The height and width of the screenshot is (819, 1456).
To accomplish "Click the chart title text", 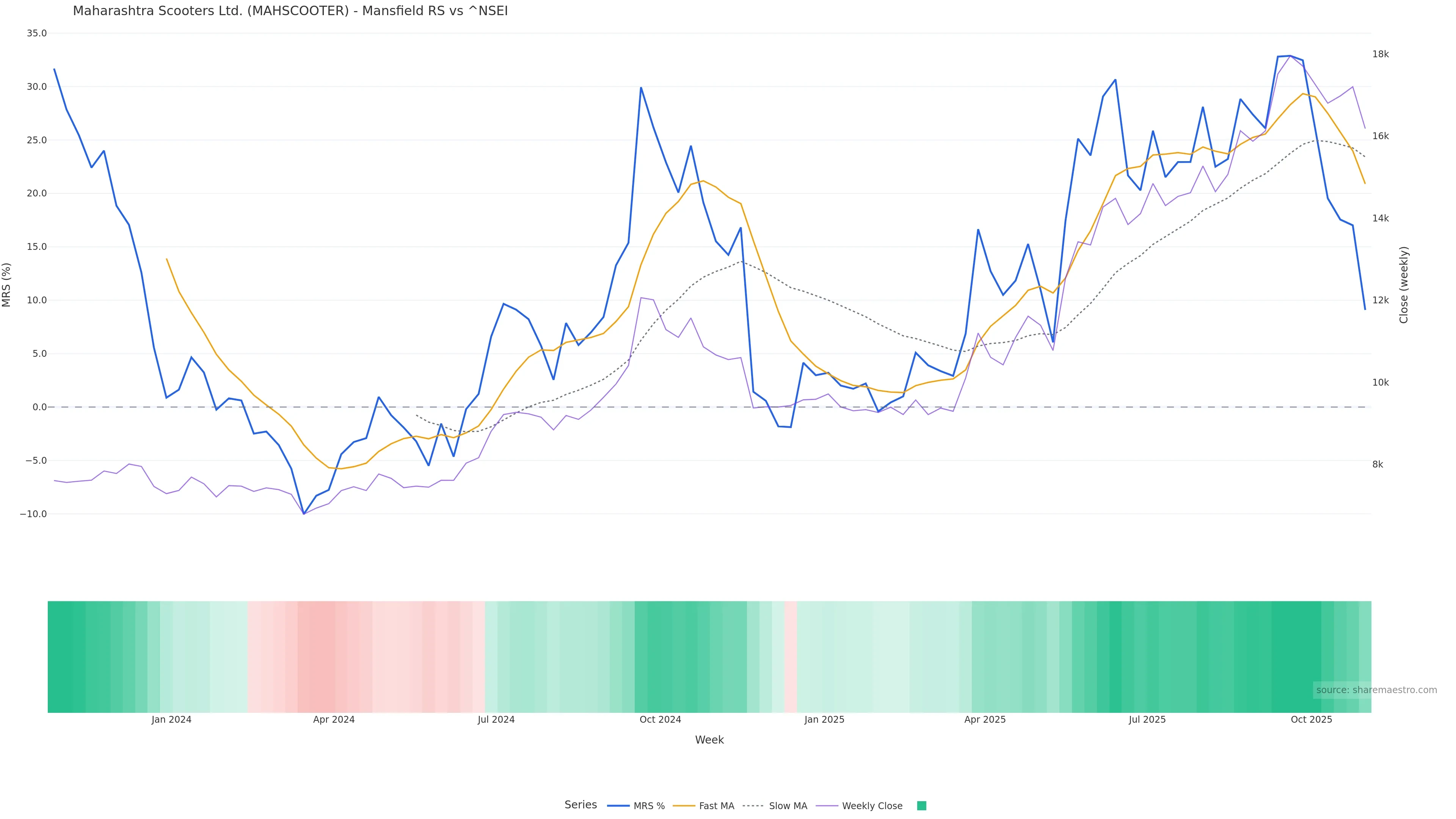I will 290,11.
